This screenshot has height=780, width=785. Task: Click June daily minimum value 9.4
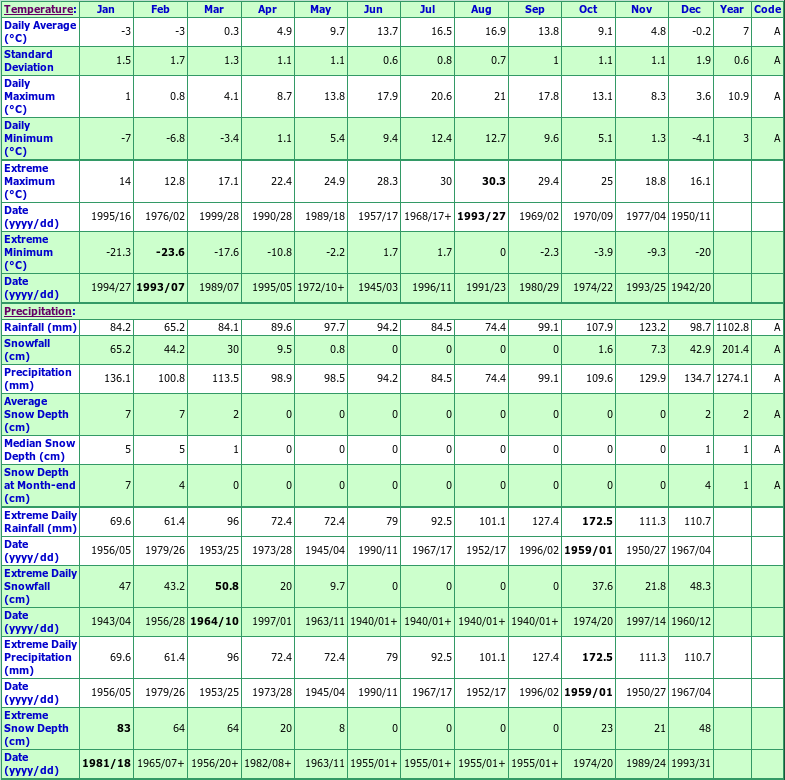point(390,138)
